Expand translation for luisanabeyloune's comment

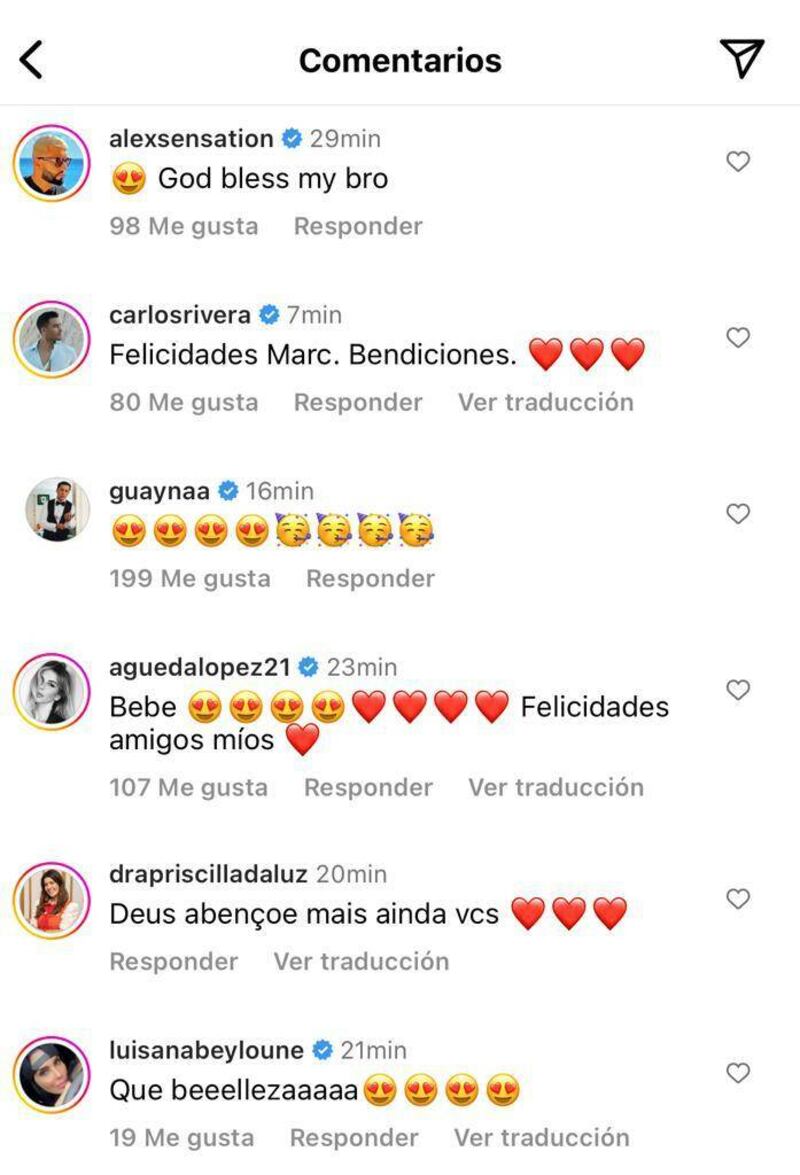(541, 1137)
